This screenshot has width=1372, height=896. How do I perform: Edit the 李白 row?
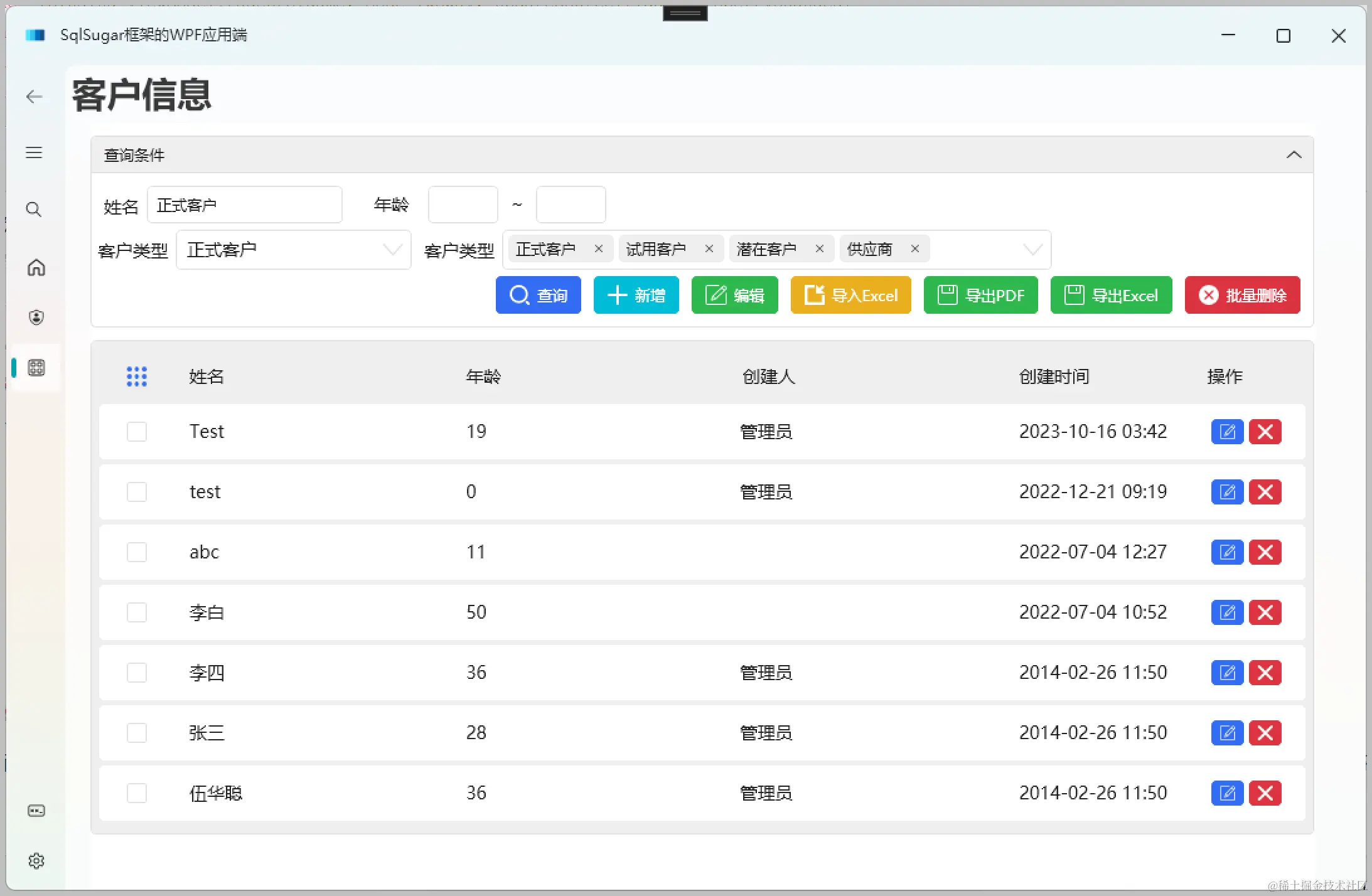point(1227,612)
